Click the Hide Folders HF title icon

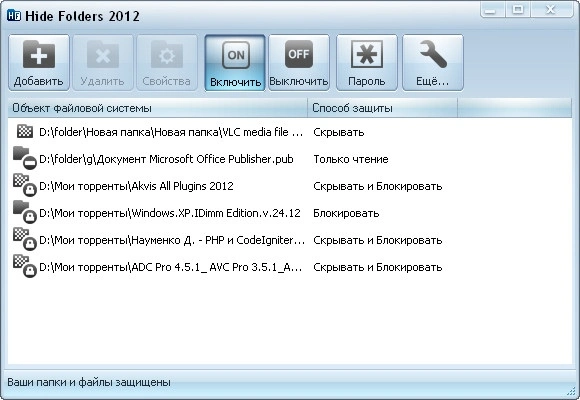tap(14, 16)
